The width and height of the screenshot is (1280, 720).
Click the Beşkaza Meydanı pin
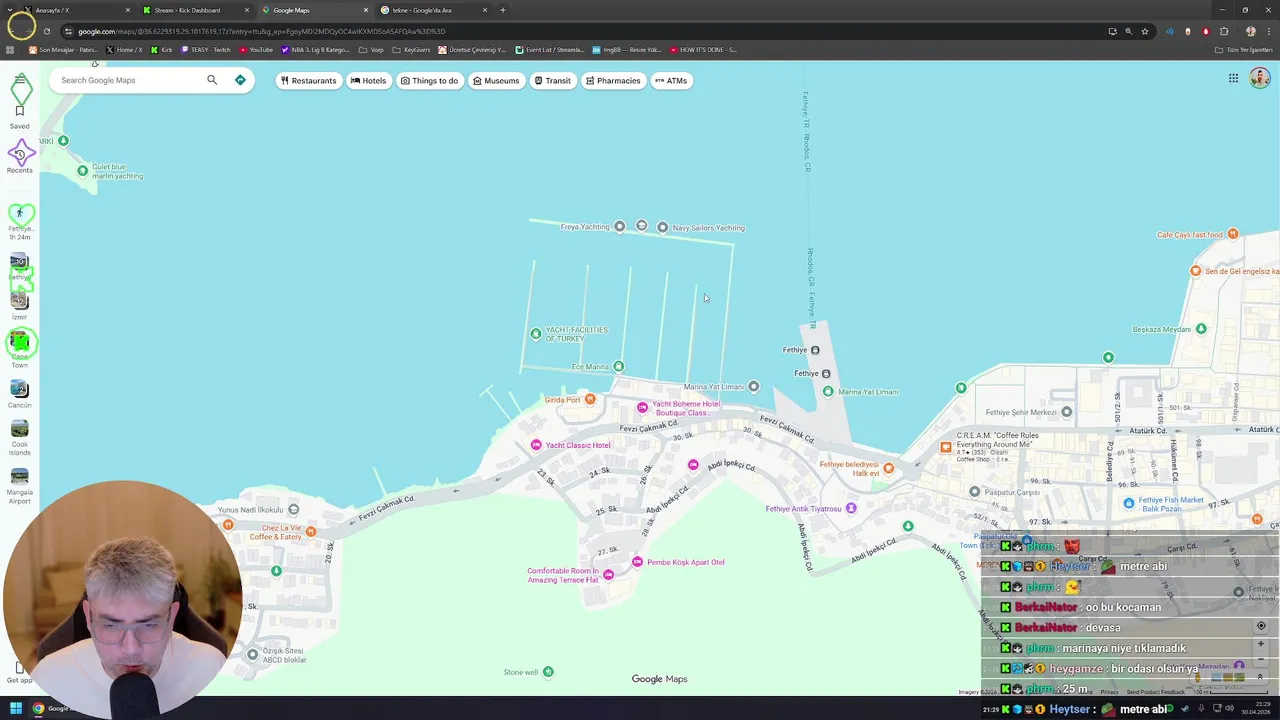(1201, 329)
